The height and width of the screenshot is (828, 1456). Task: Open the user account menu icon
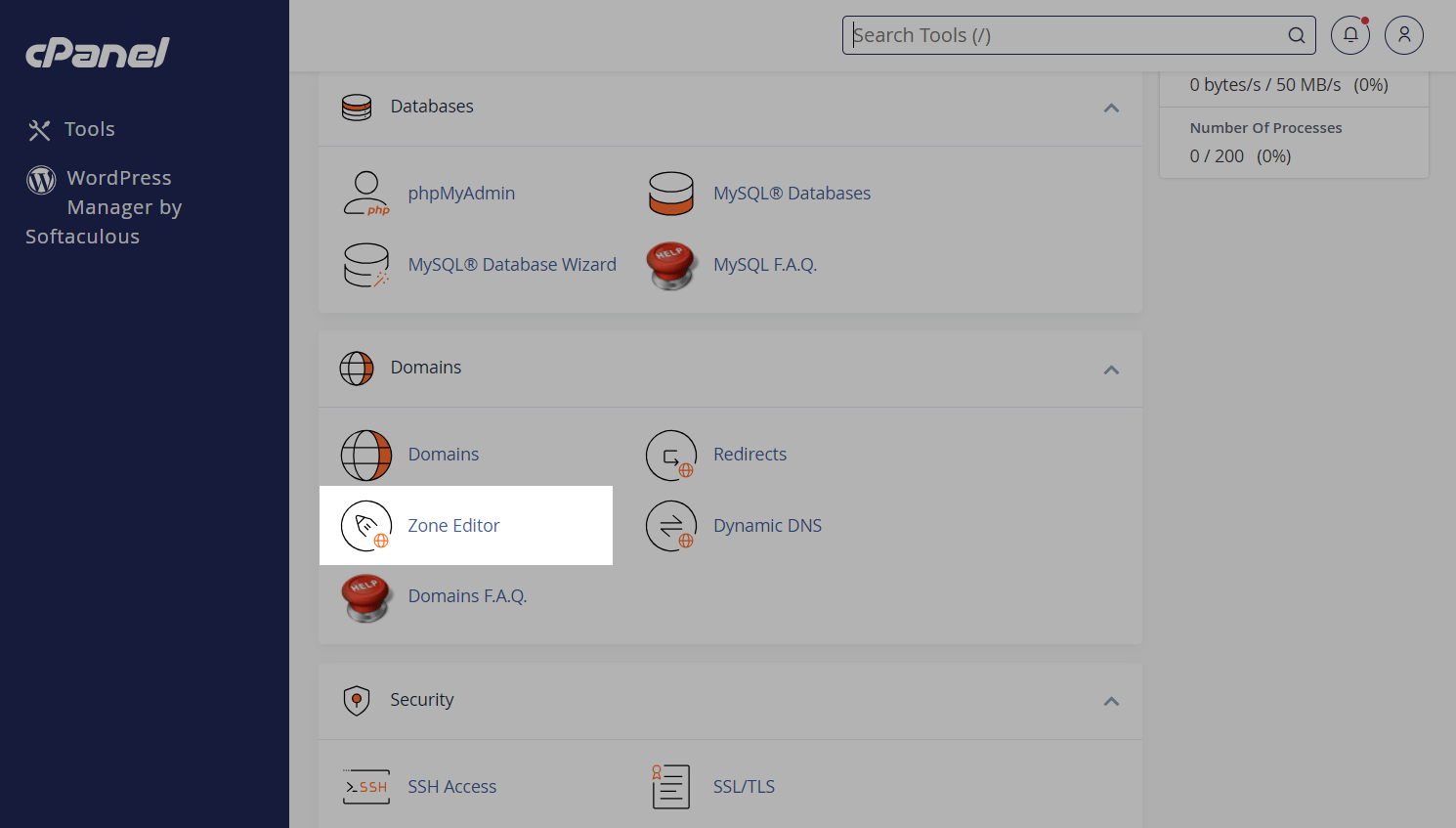[x=1404, y=35]
